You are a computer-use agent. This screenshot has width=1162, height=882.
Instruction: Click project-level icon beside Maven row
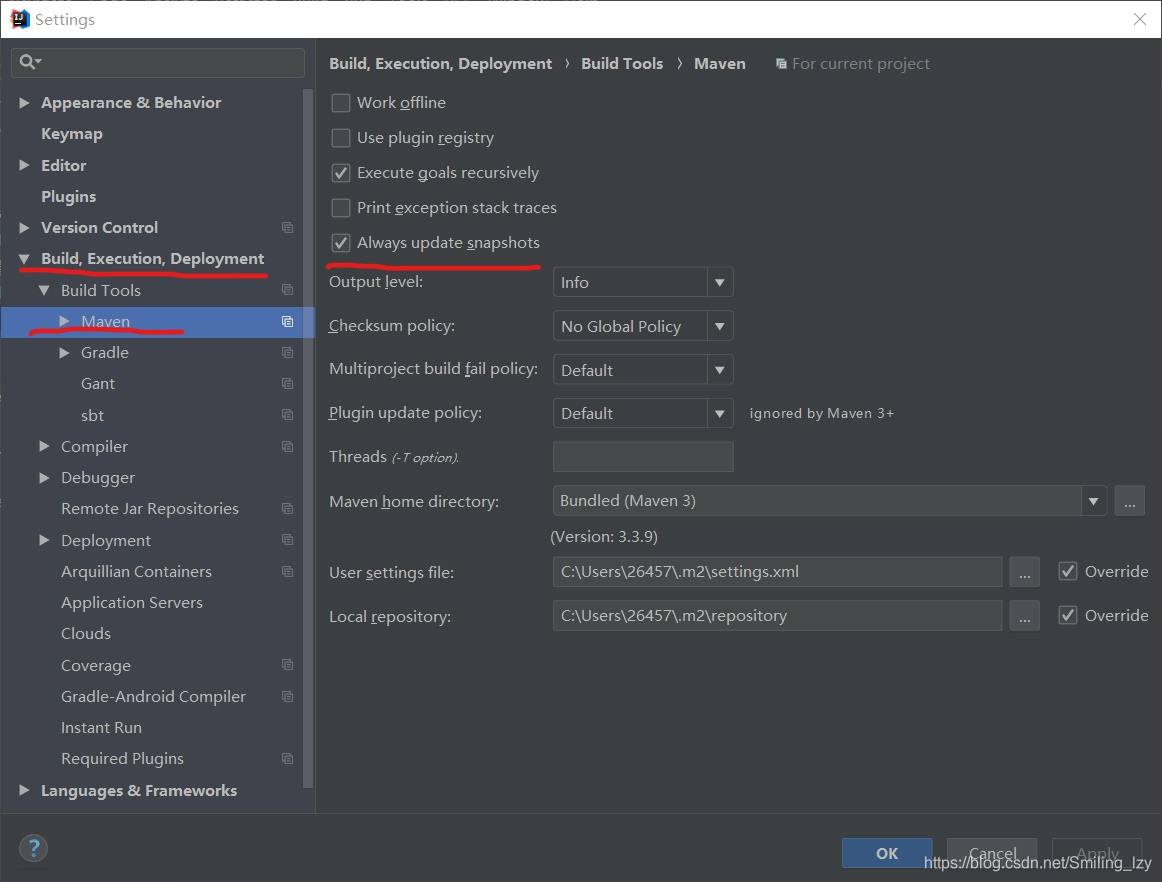pyautogui.click(x=288, y=322)
